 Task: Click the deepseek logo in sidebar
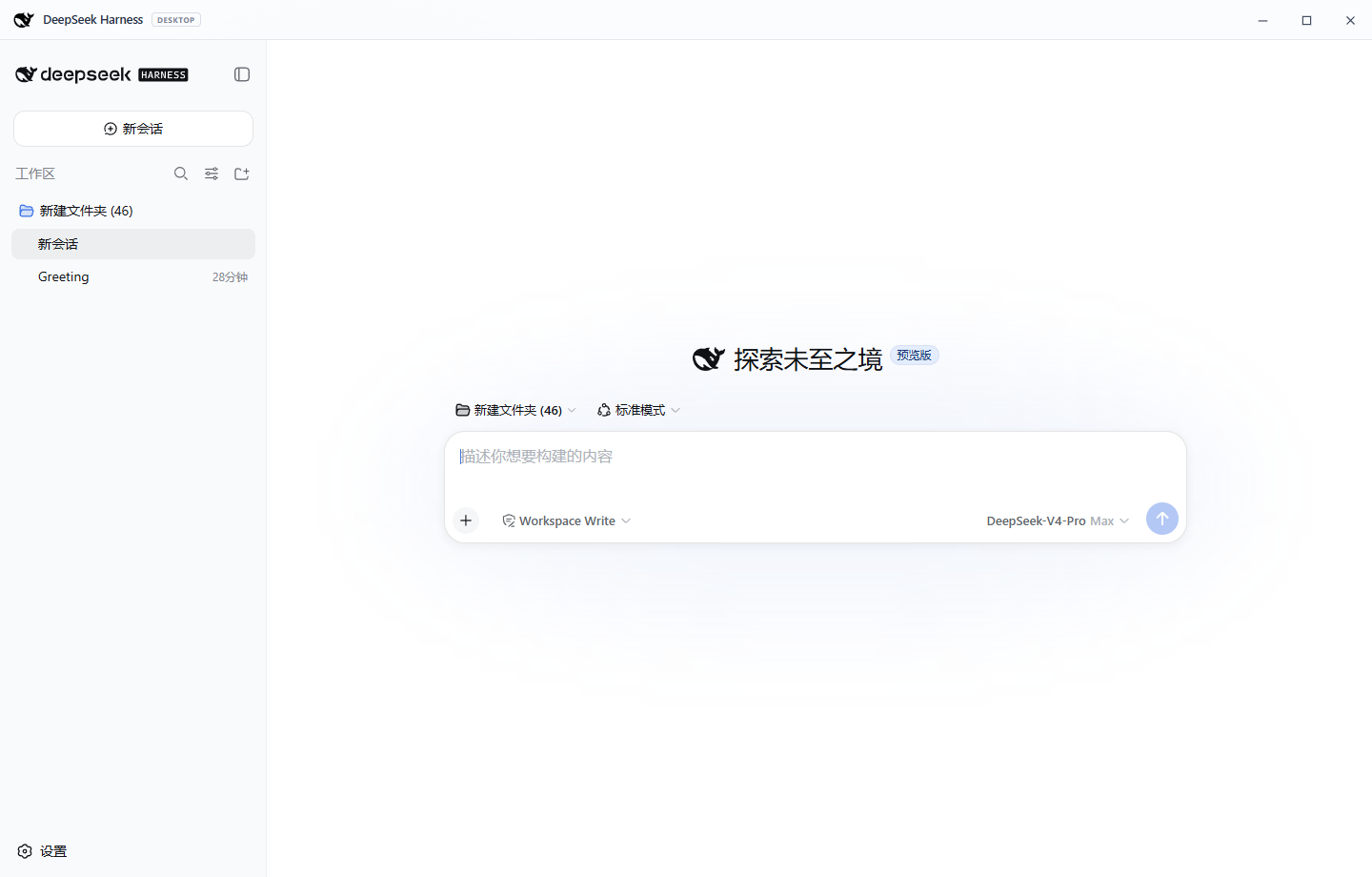click(101, 74)
